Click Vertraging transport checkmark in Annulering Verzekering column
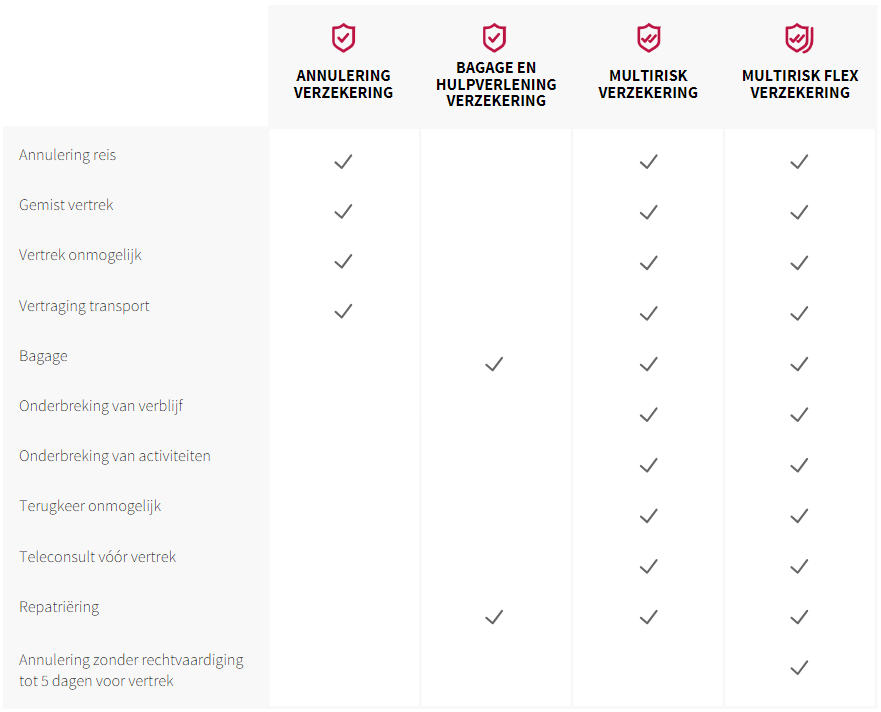The width and height of the screenshot is (881, 712). pos(343,311)
